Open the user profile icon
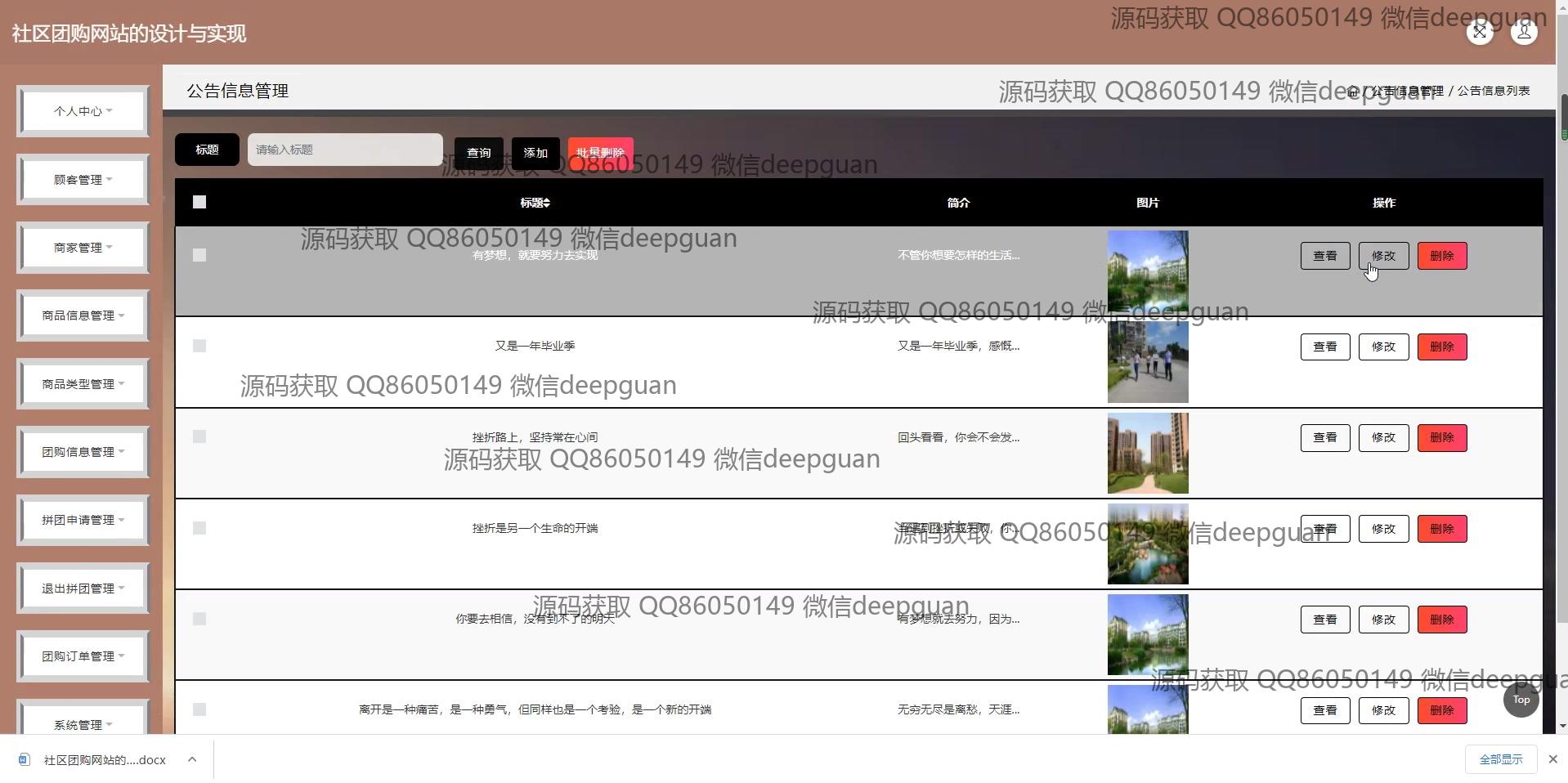The height and width of the screenshot is (783, 1568). pos(1523,33)
